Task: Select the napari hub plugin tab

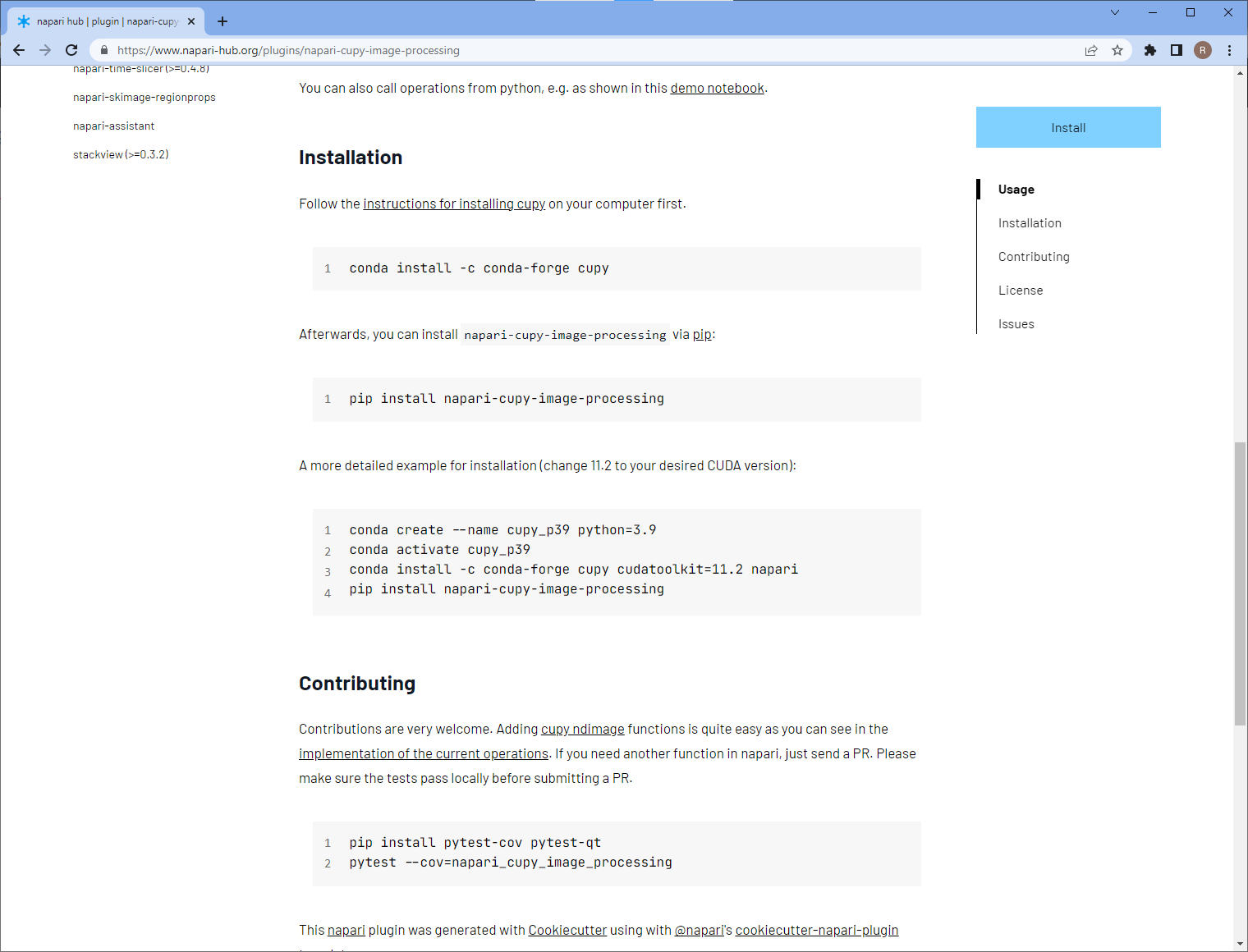Action: coord(106,21)
